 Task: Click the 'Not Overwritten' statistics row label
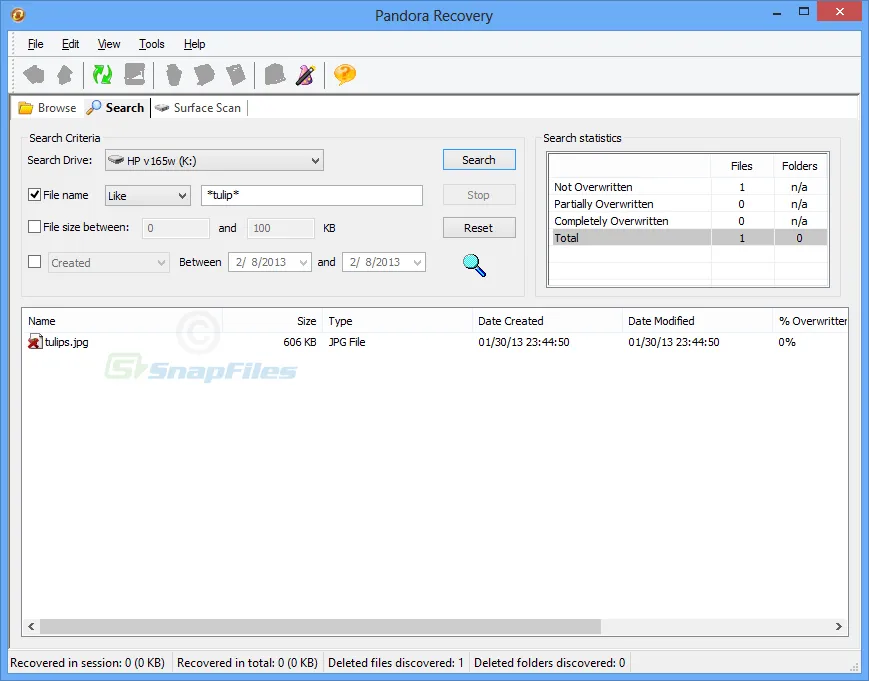click(593, 187)
